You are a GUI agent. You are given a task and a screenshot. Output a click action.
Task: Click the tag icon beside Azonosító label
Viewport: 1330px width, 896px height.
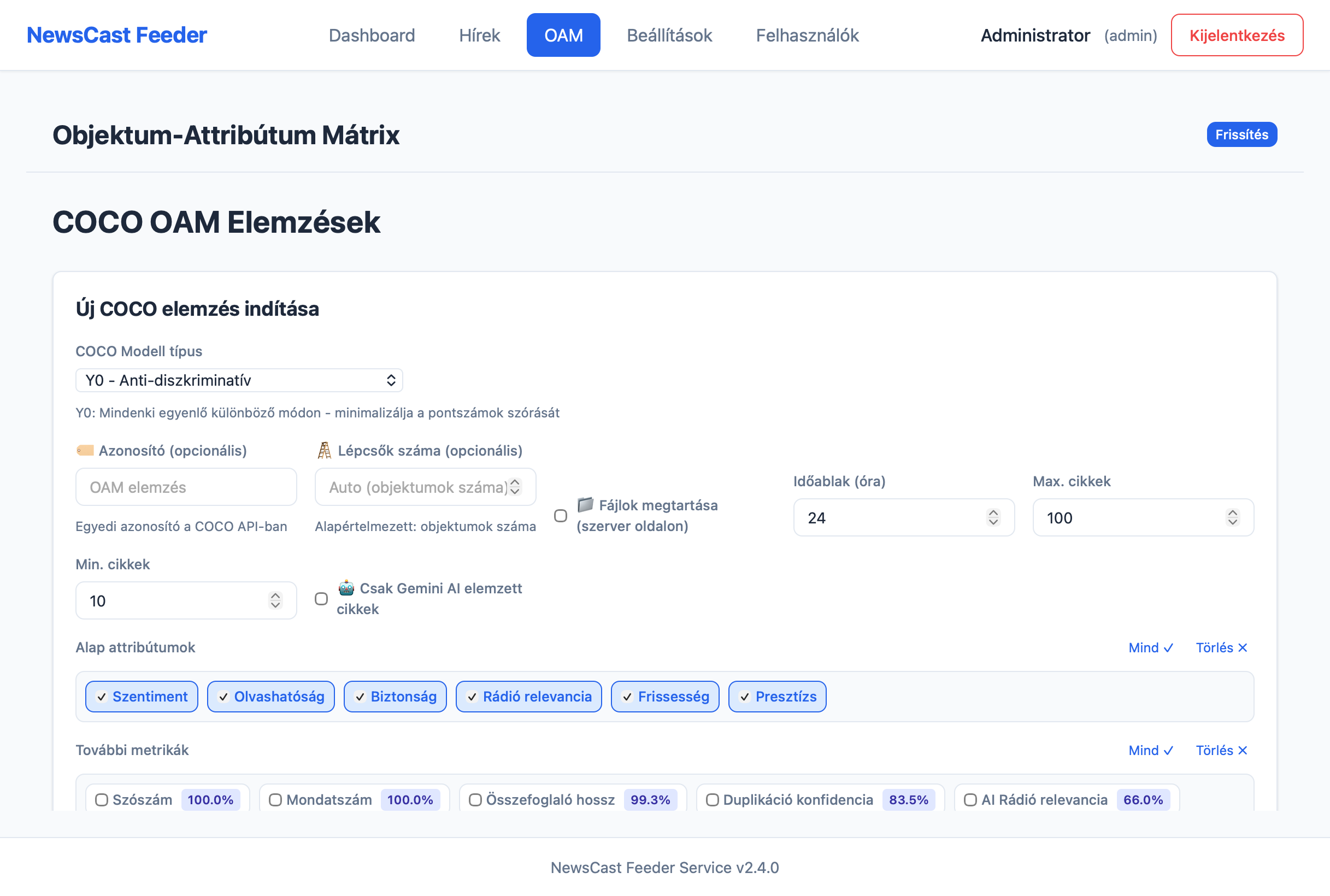click(85, 450)
